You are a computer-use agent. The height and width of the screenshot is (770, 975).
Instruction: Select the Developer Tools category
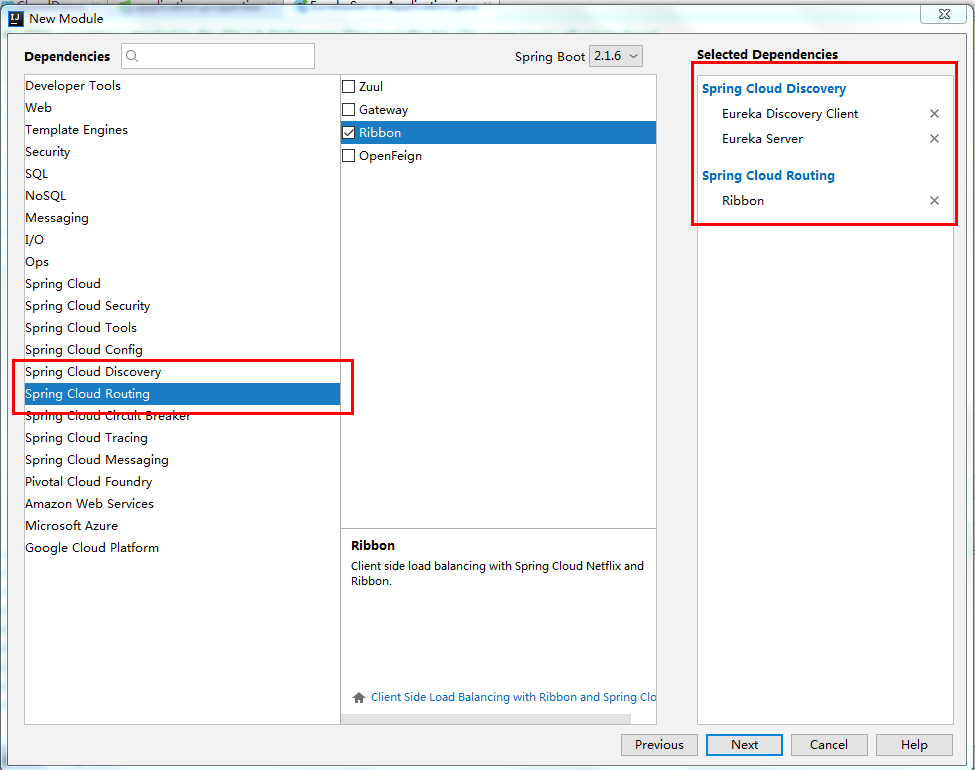point(182,86)
